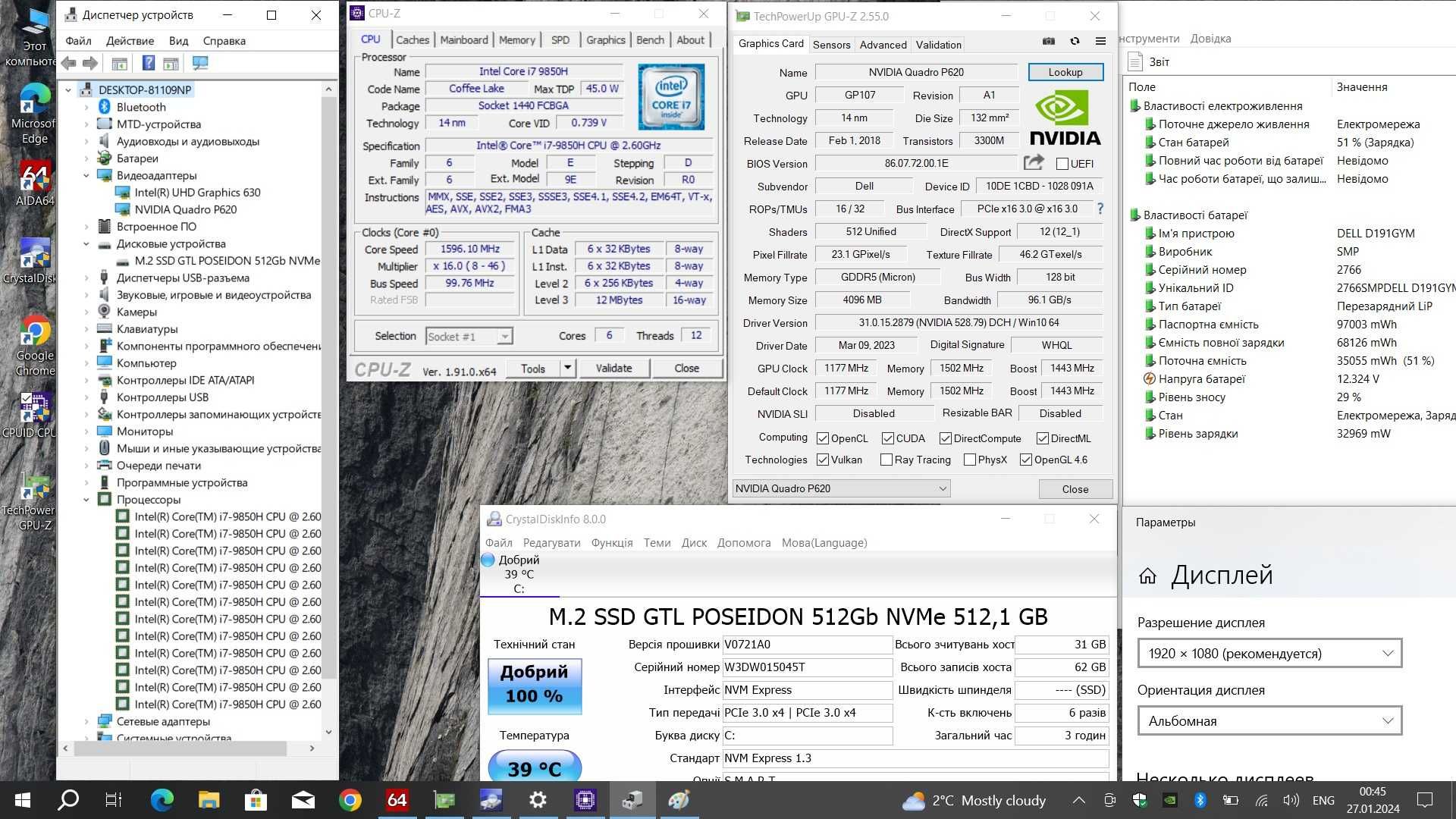The width and height of the screenshot is (1456, 819).
Task: Click Bluetooth icon in system tray
Action: (x=1200, y=800)
